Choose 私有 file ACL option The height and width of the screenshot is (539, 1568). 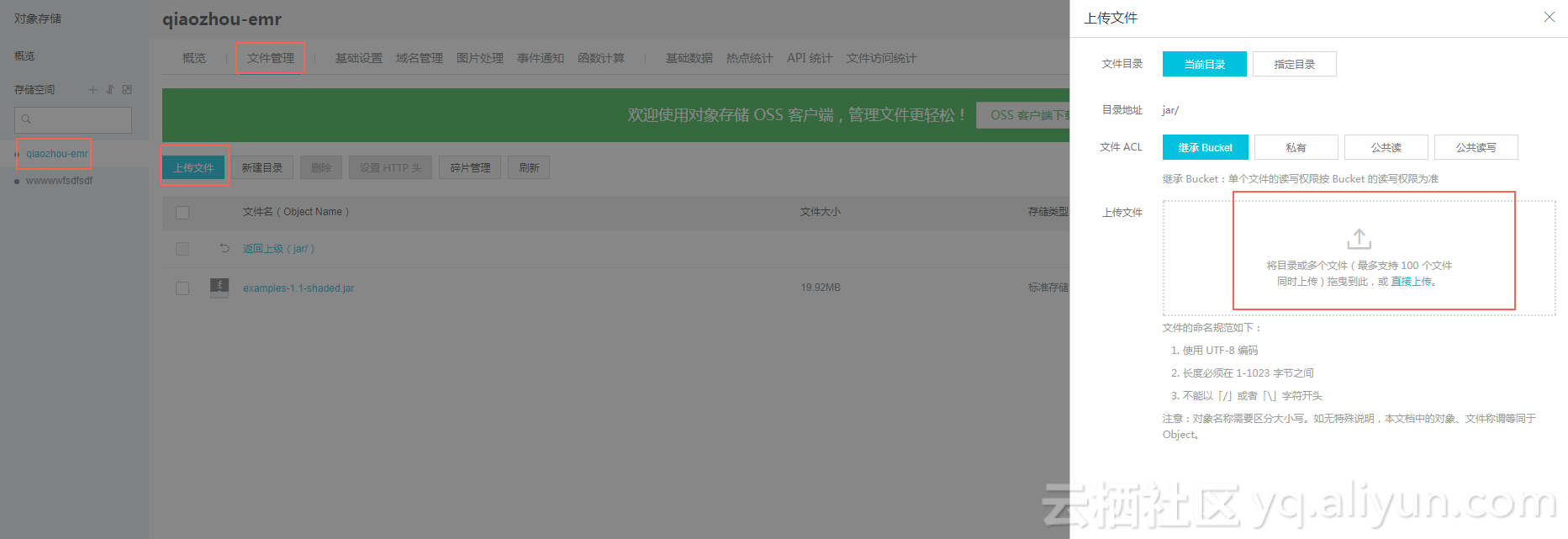[1296, 147]
